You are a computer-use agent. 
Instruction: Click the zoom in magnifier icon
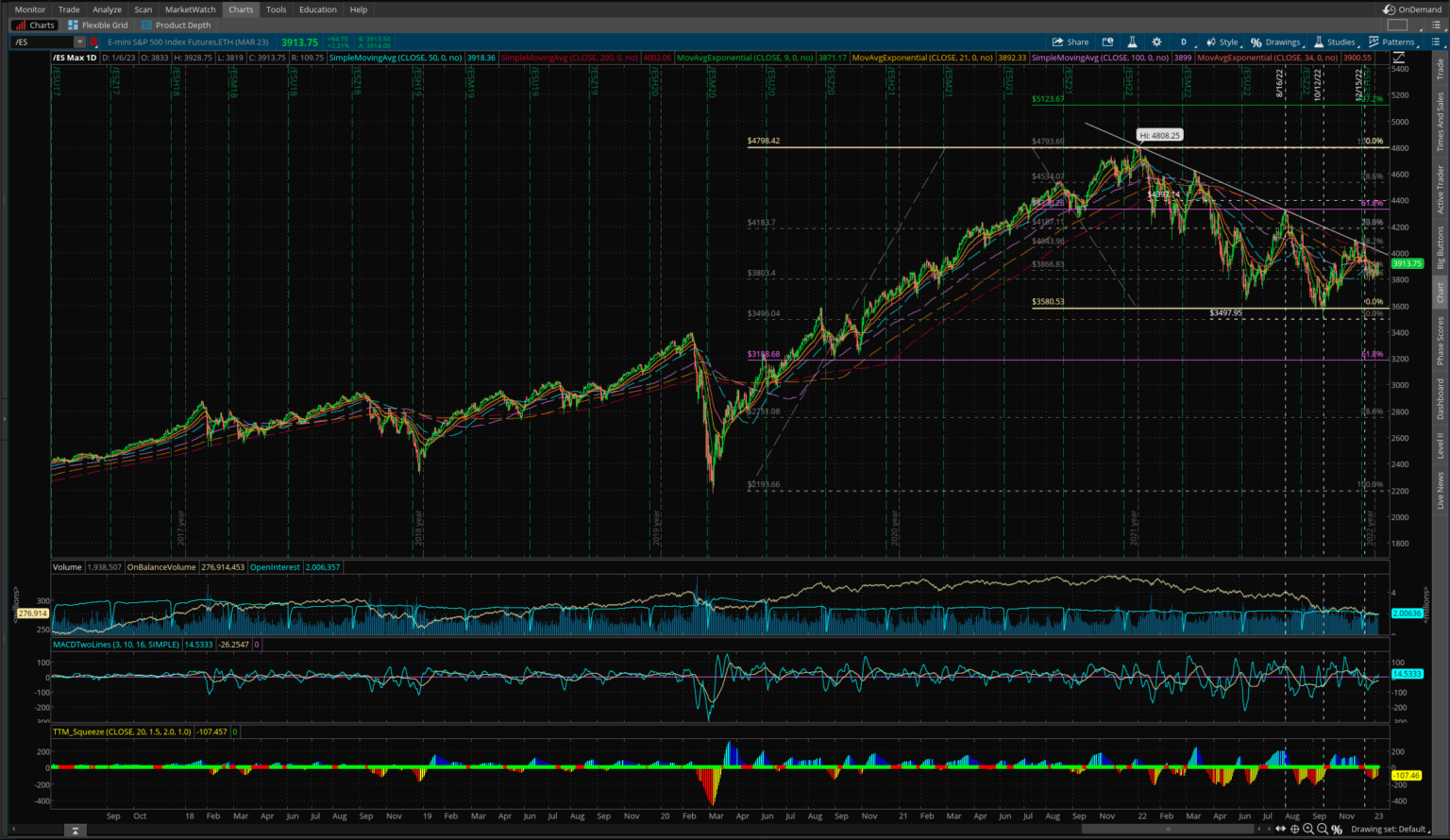[1308, 830]
